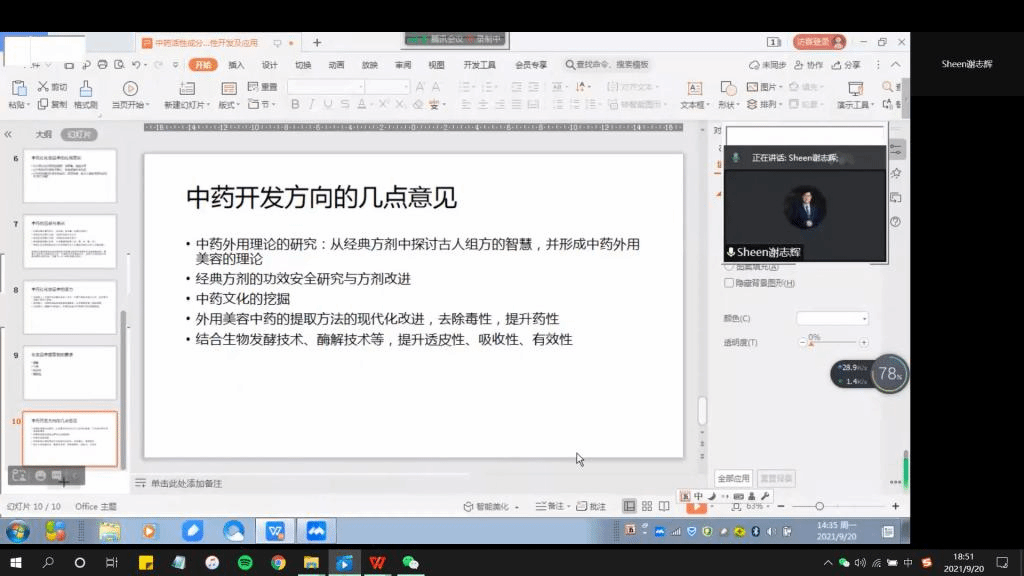This screenshot has width=1024, height=576.
Task: Switch to Reading view icon
Action: (x=664, y=506)
